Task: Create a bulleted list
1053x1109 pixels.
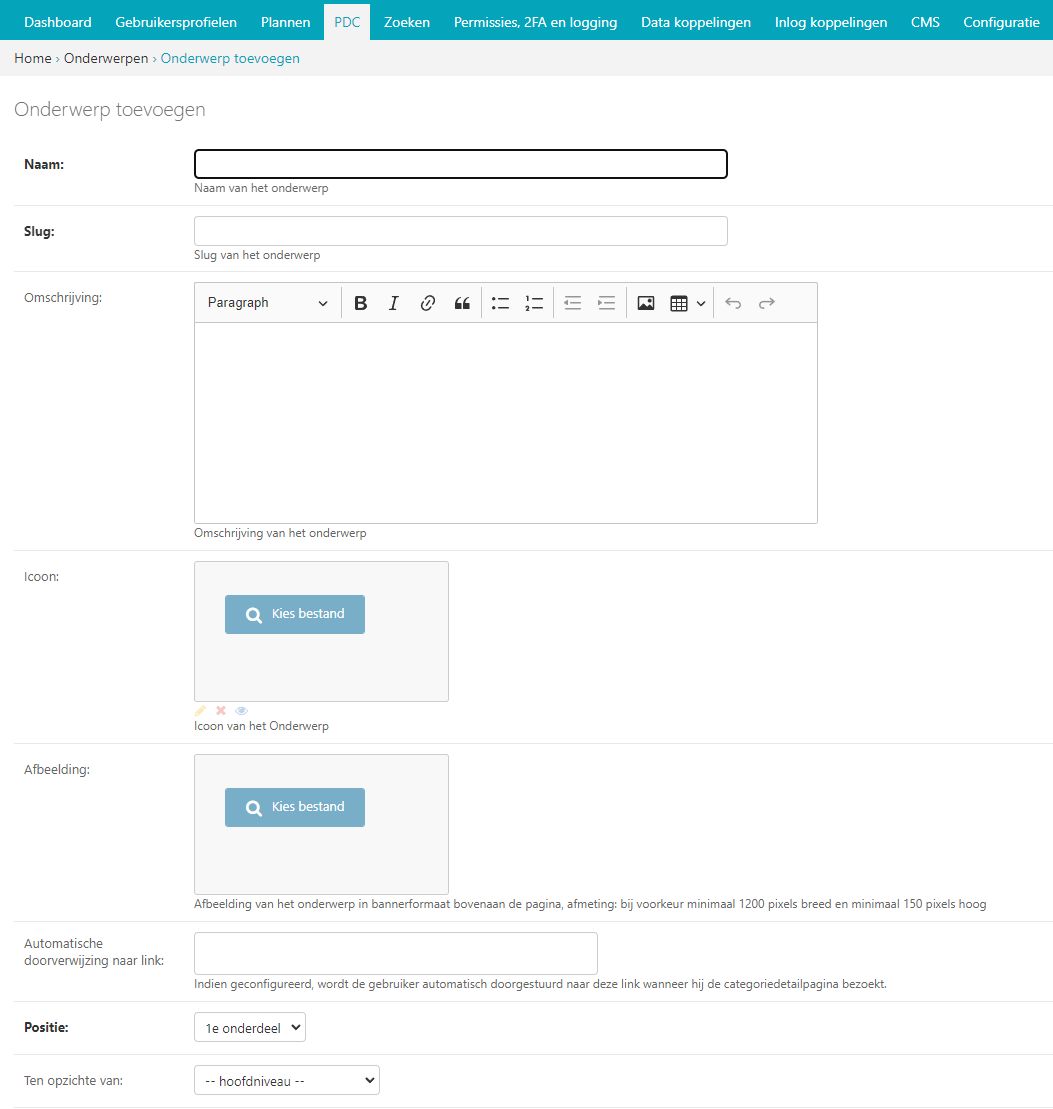Action: pyautogui.click(x=501, y=303)
